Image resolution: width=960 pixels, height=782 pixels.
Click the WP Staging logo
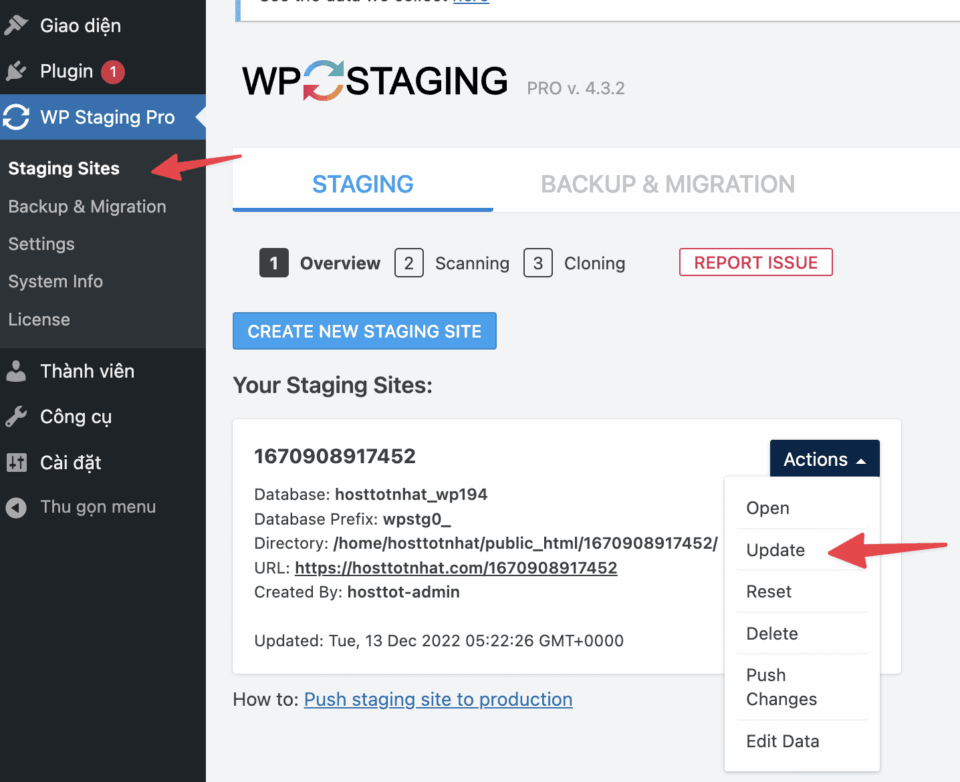coord(375,80)
